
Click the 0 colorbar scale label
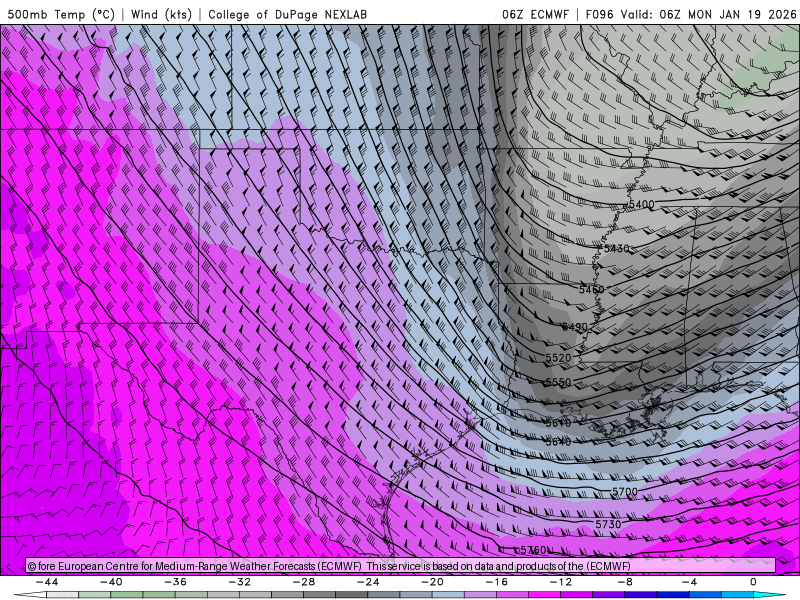pos(754,582)
